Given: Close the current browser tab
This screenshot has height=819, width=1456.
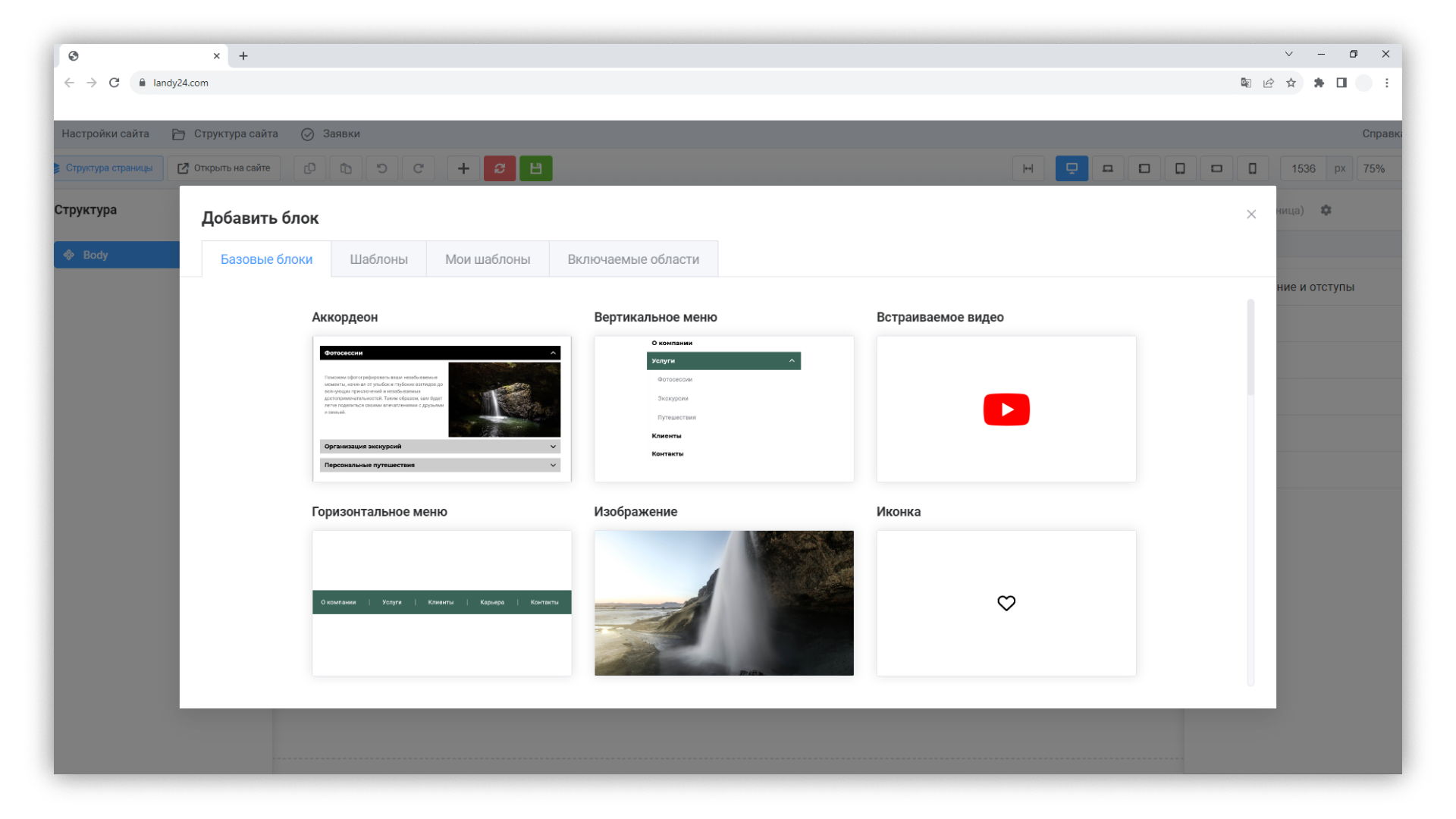Looking at the screenshot, I should pos(216,55).
